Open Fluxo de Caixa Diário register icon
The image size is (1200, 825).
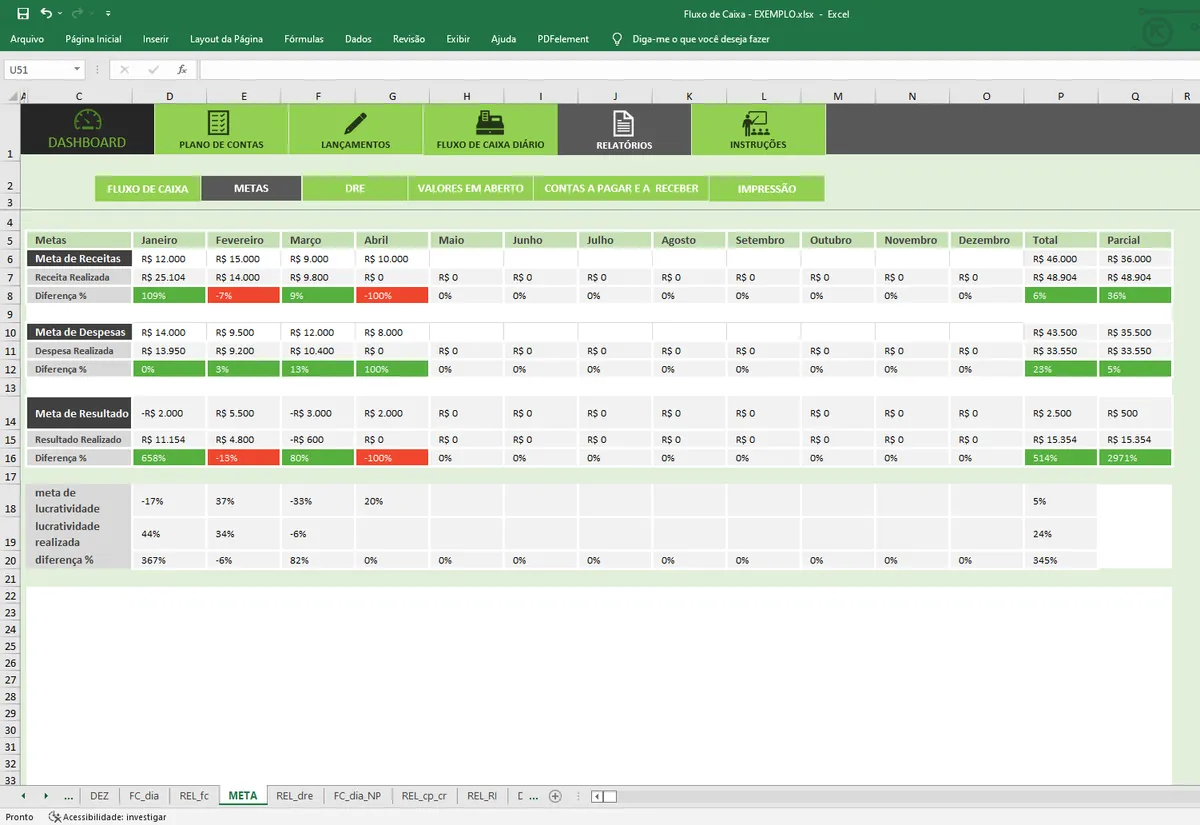click(x=490, y=123)
